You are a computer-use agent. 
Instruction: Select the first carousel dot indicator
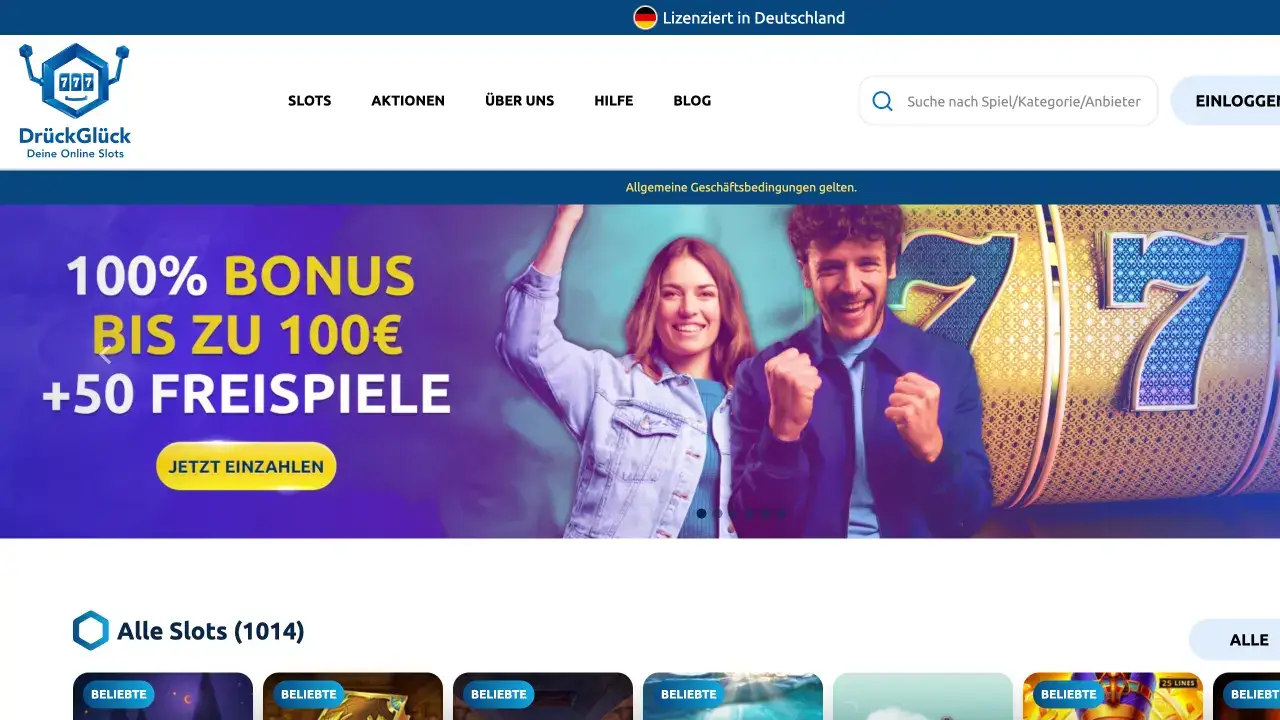[x=701, y=513]
